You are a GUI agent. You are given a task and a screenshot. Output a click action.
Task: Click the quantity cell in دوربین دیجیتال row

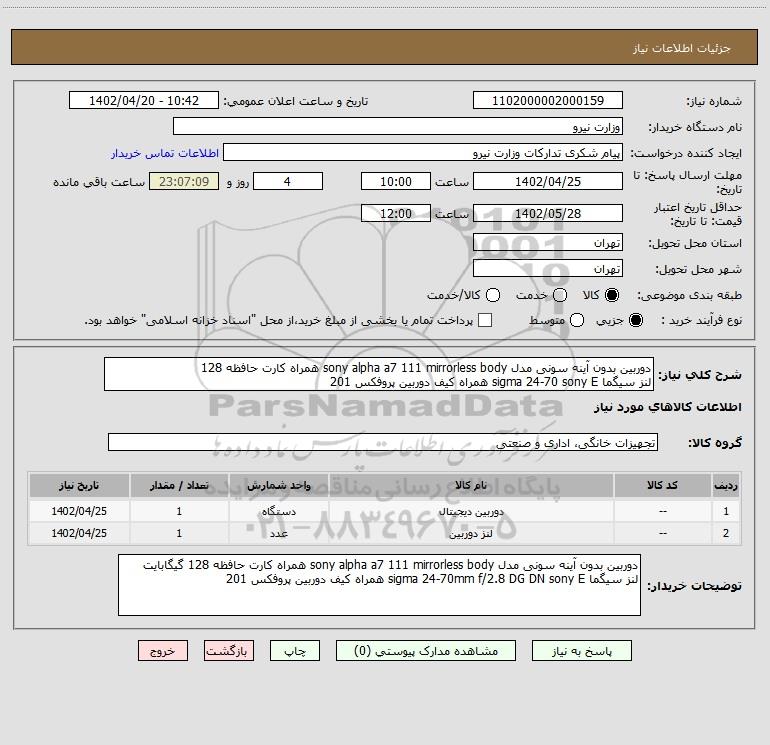179,511
